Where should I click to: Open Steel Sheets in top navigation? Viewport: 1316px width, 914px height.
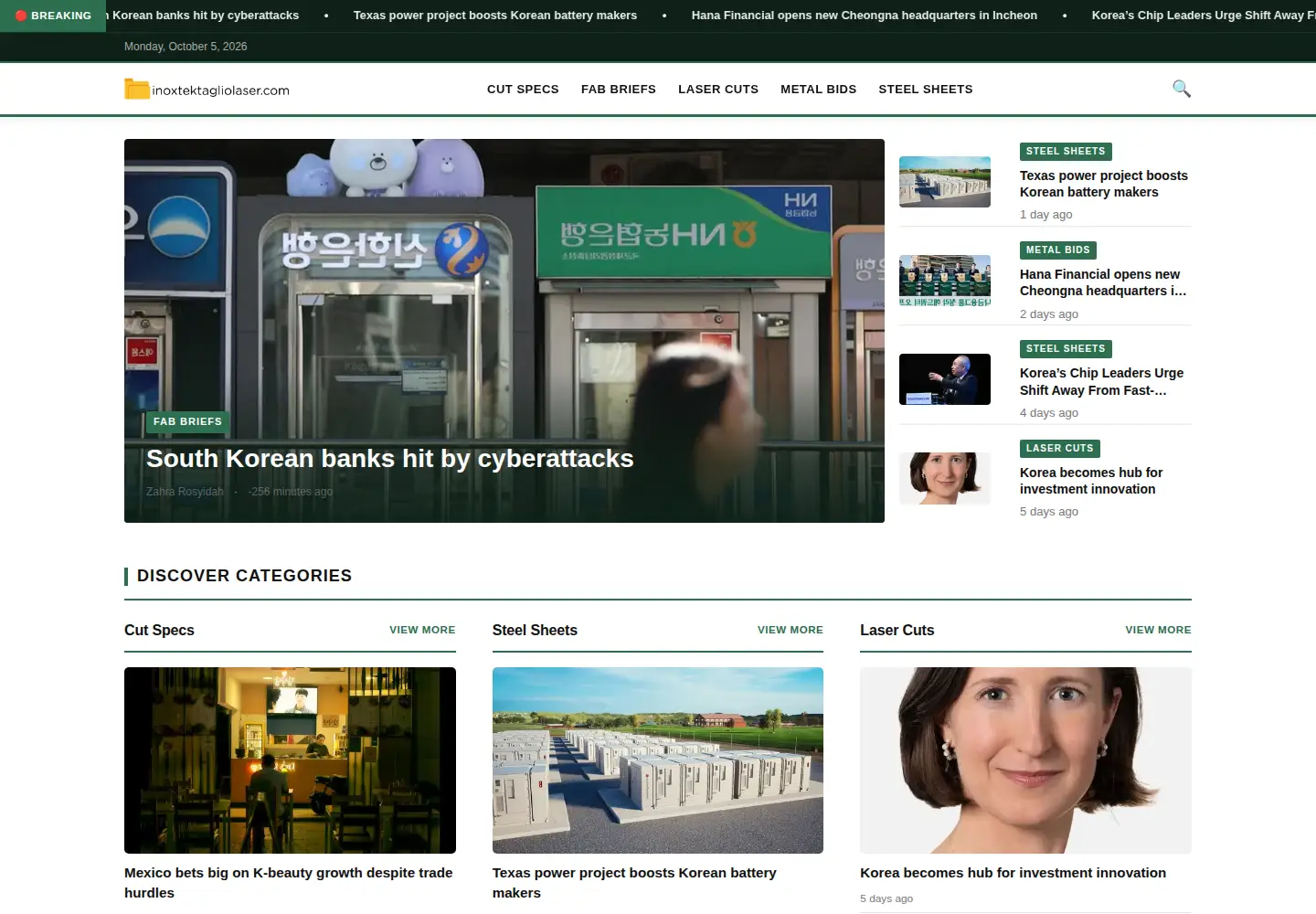(x=926, y=90)
